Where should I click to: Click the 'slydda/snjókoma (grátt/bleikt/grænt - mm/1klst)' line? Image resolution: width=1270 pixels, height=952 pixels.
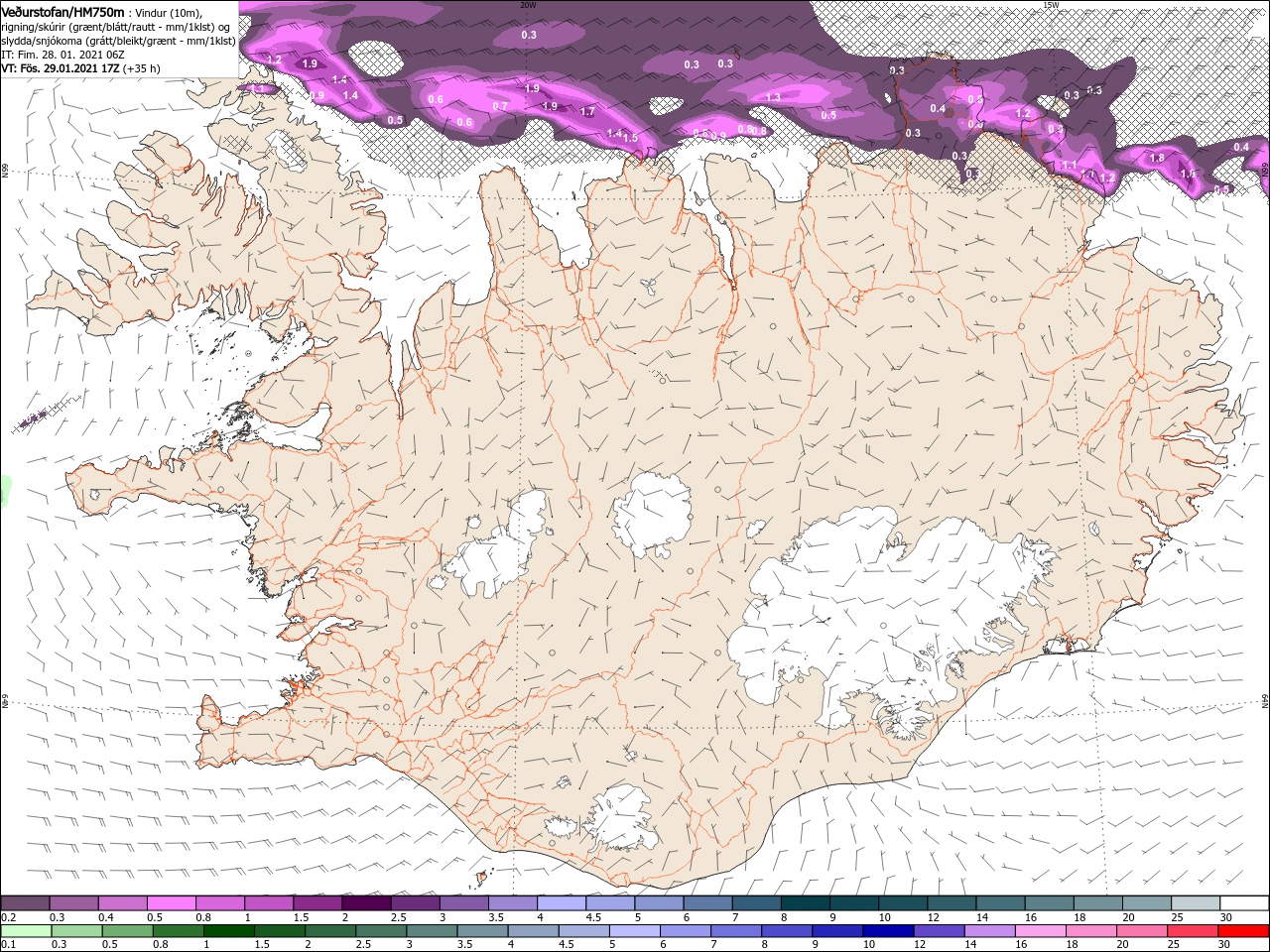(118, 41)
